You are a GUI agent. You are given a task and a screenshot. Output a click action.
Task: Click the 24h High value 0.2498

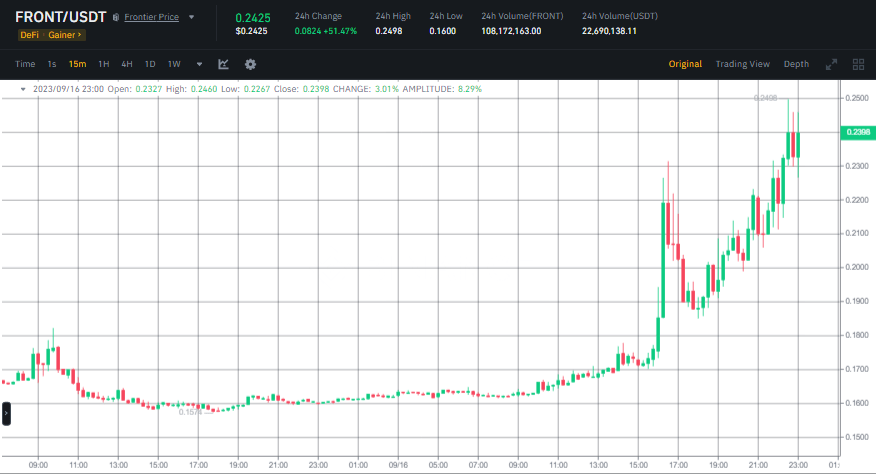click(x=389, y=31)
